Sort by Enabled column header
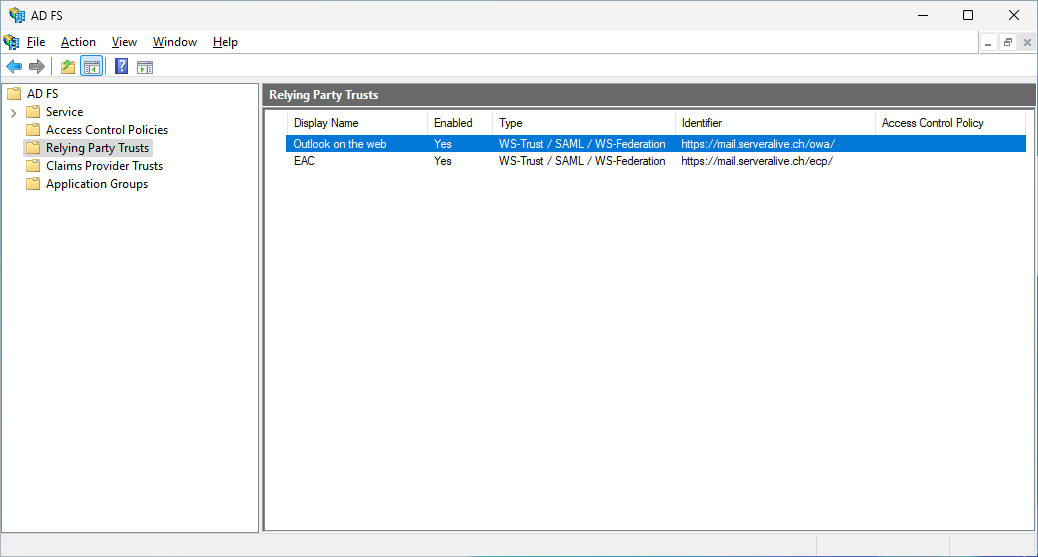Viewport: 1038px width, 557px height. (460, 123)
